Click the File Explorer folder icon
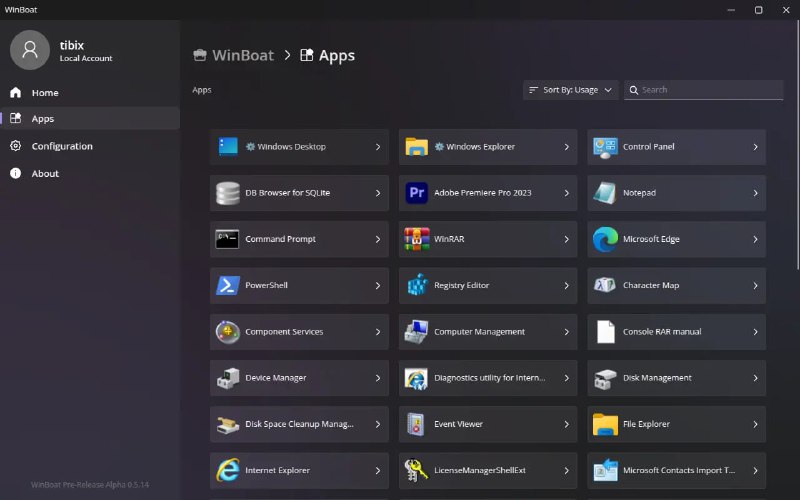Image resolution: width=800 pixels, height=500 pixels. click(605, 424)
